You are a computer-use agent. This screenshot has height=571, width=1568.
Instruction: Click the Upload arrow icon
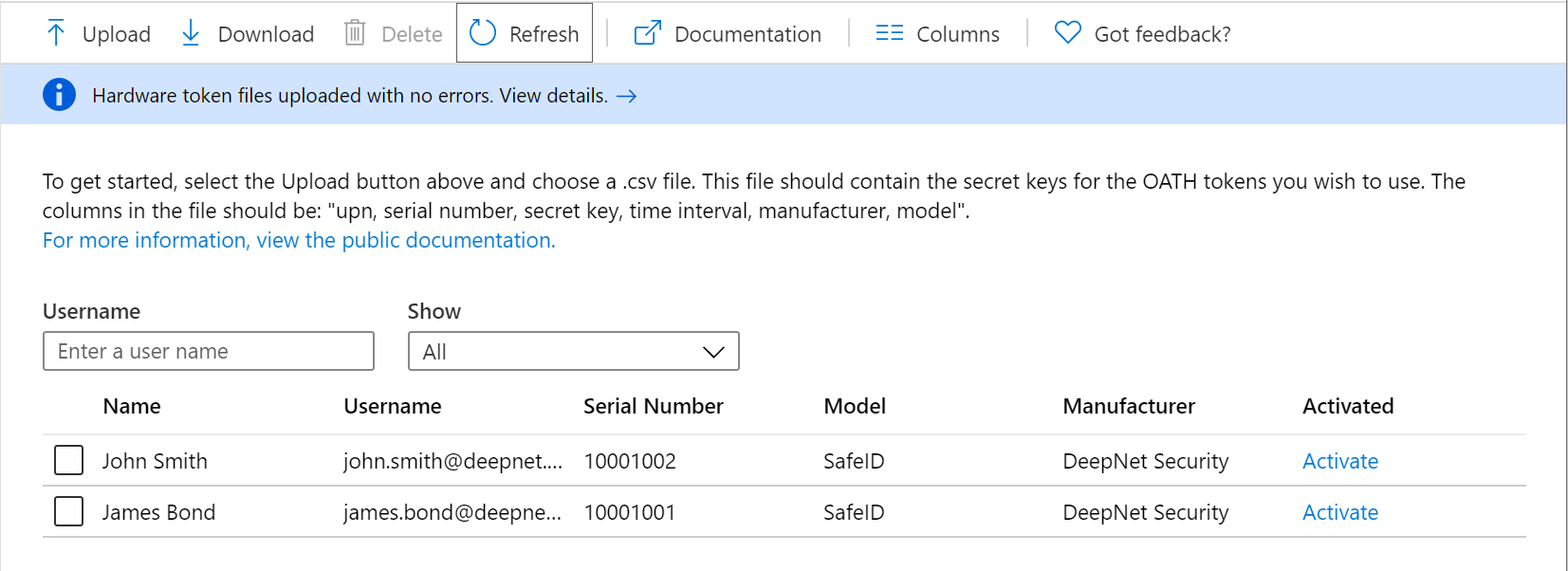point(56,33)
